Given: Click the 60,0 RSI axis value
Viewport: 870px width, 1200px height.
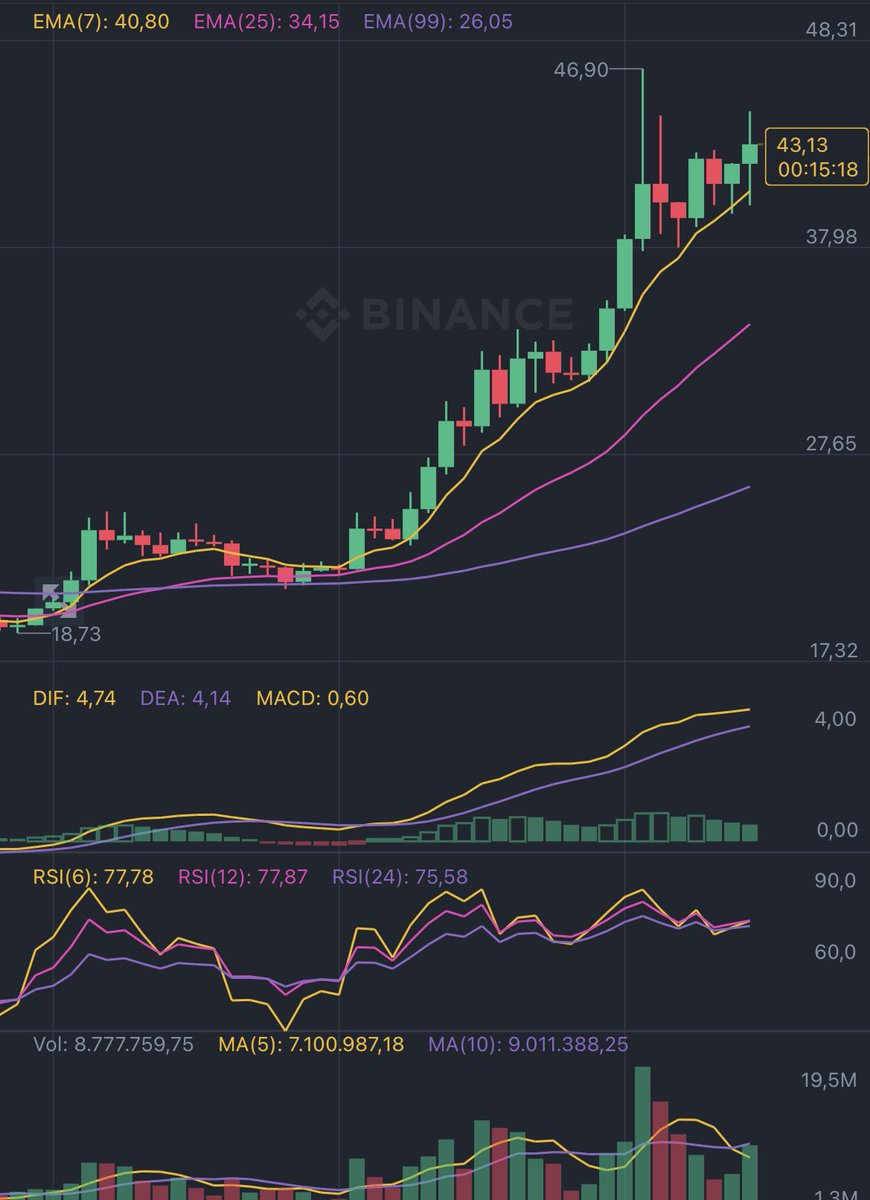Looking at the screenshot, I should [x=837, y=952].
